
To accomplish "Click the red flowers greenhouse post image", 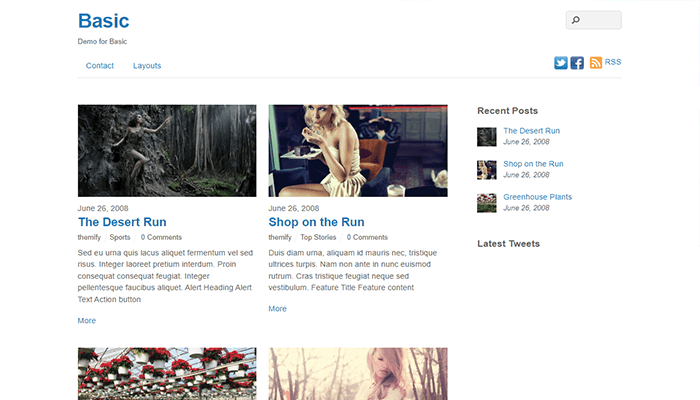I will click(x=167, y=374).
